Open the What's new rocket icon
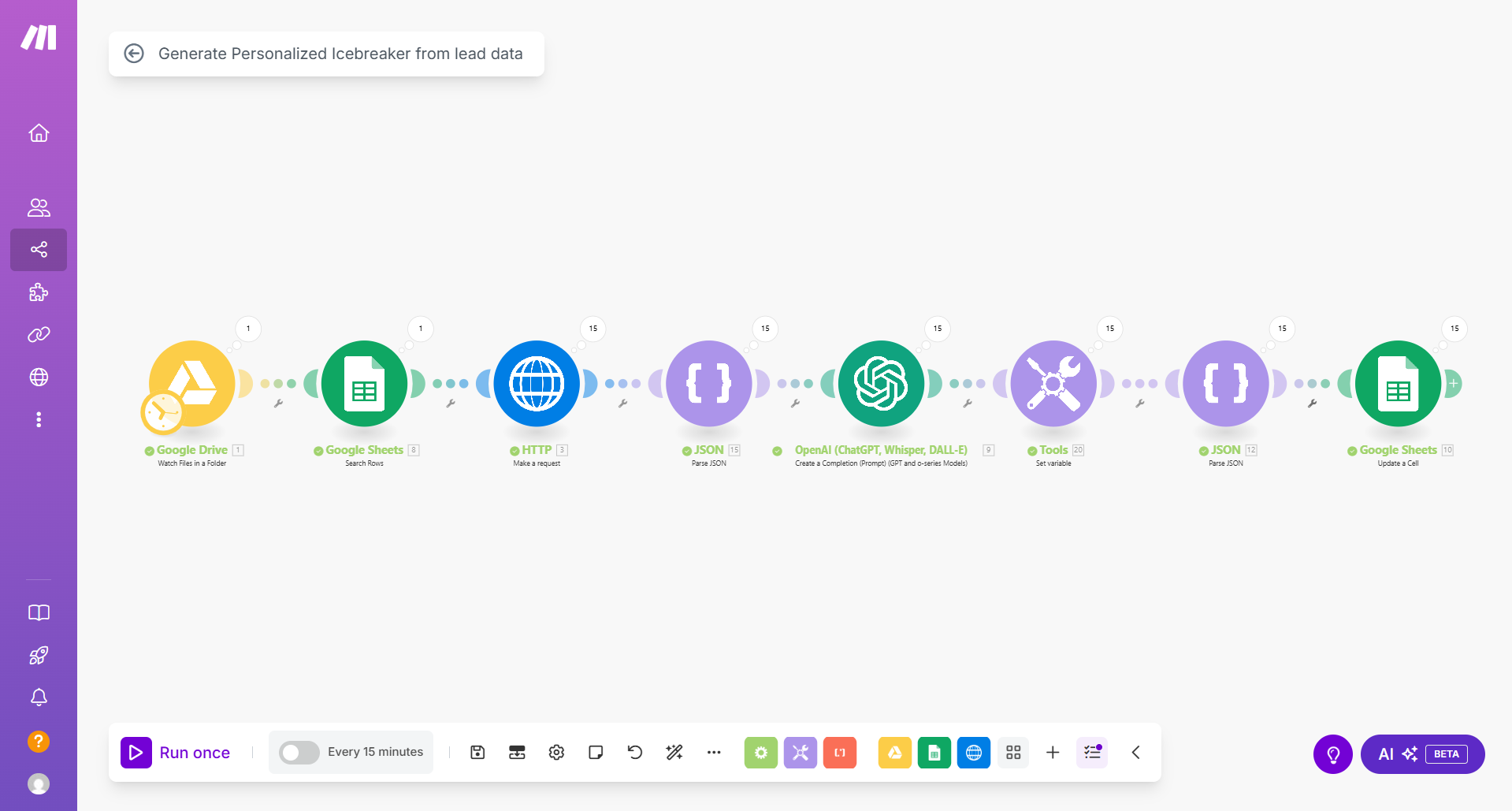This screenshot has width=1512, height=811. [x=39, y=655]
